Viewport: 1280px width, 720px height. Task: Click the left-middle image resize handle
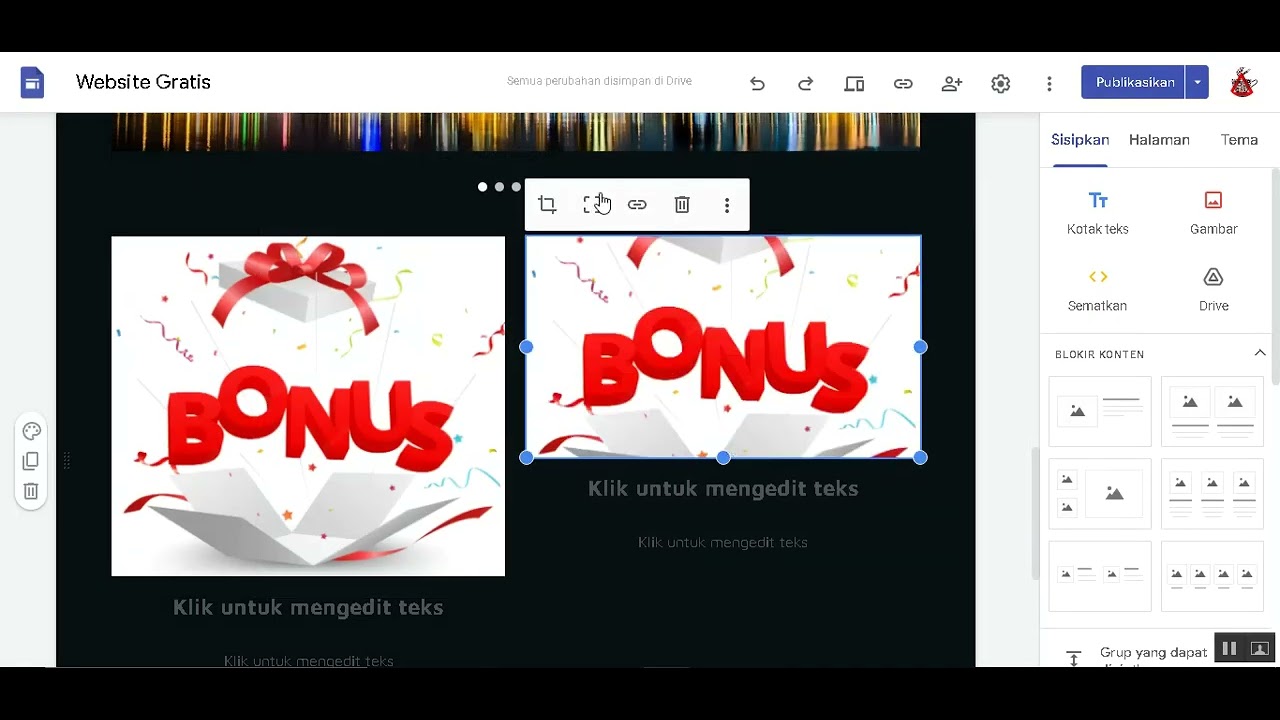pos(526,347)
